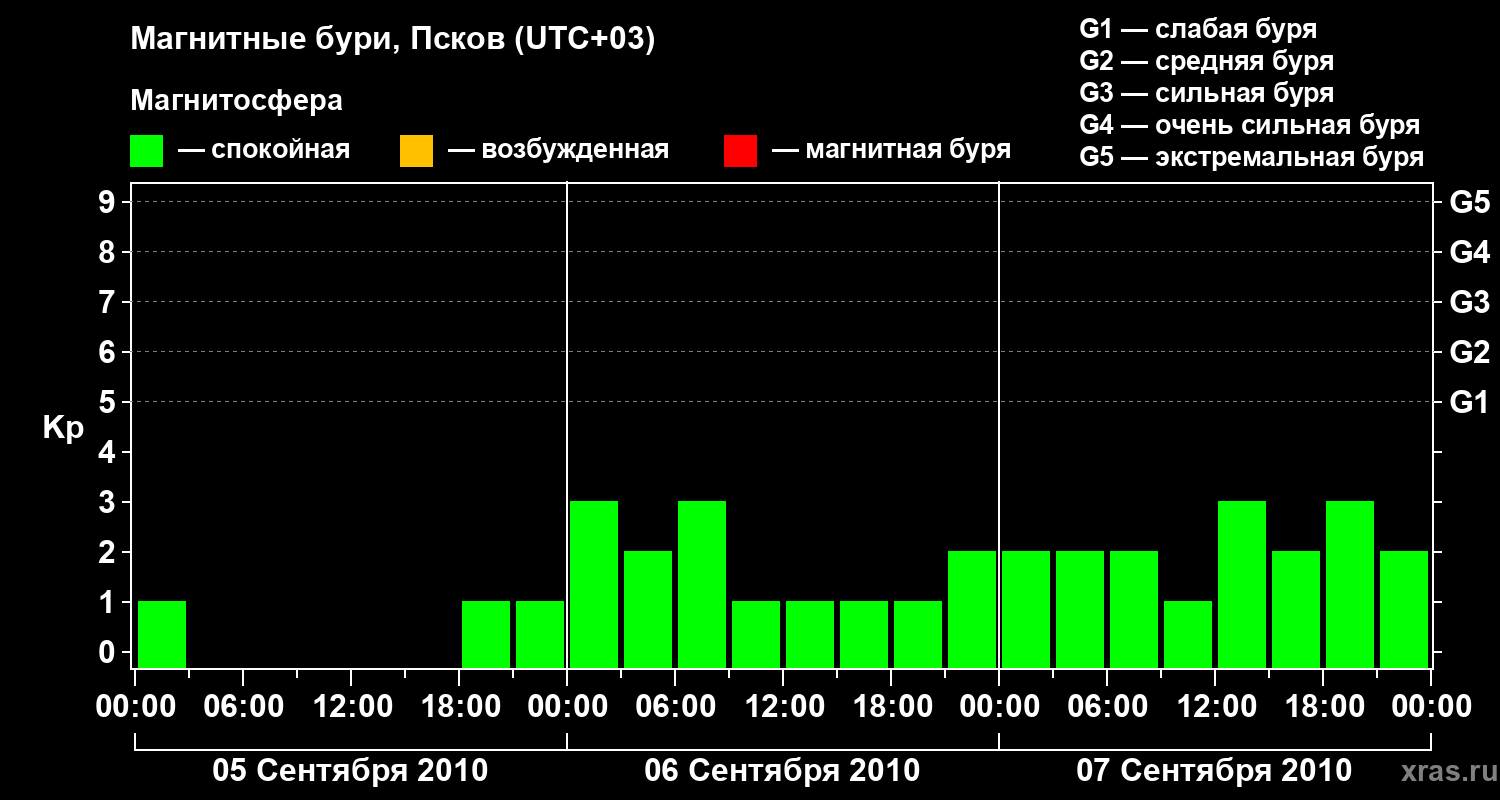Click 'G2 — средняя буря' legend line
The height and width of the screenshot is (800, 1500).
click(x=1207, y=61)
